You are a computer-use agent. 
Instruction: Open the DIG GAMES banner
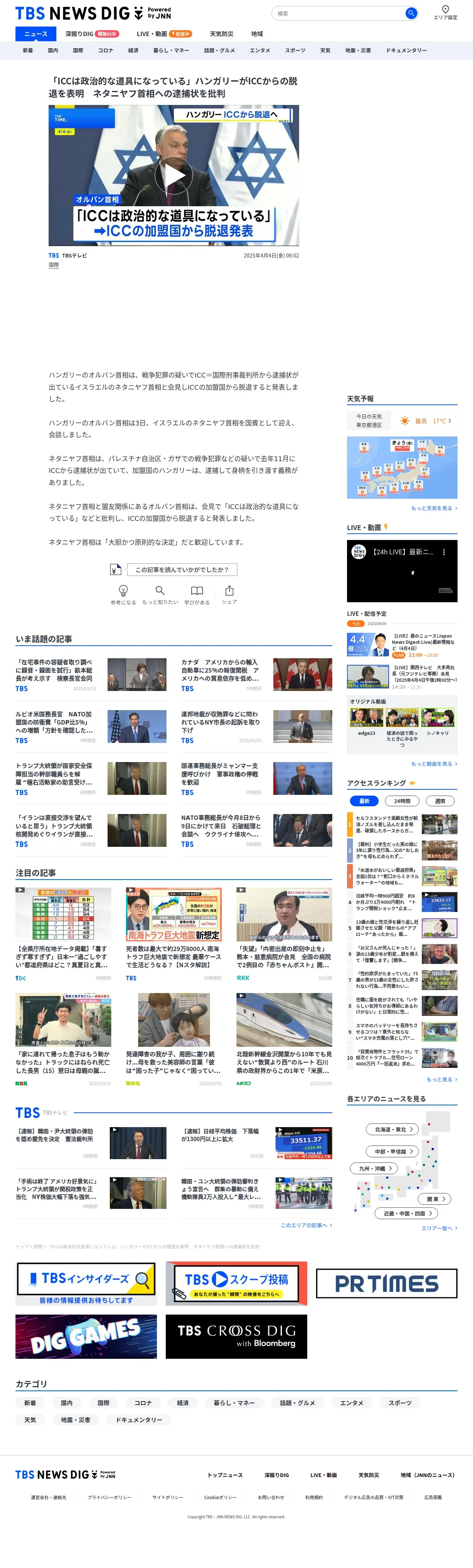click(x=86, y=1337)
